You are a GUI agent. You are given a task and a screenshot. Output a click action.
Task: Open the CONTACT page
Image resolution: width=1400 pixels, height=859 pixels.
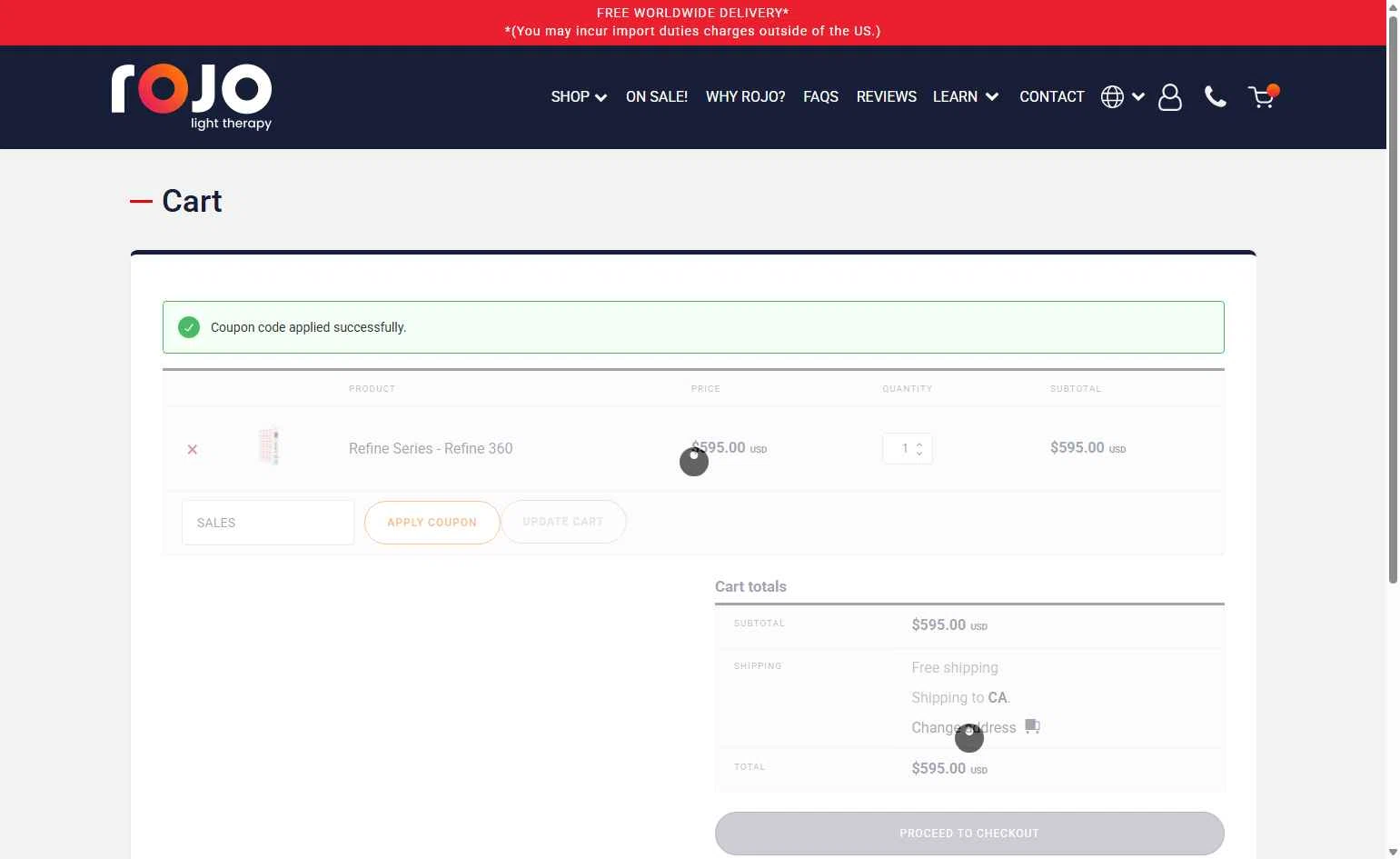coord(1052,96)
